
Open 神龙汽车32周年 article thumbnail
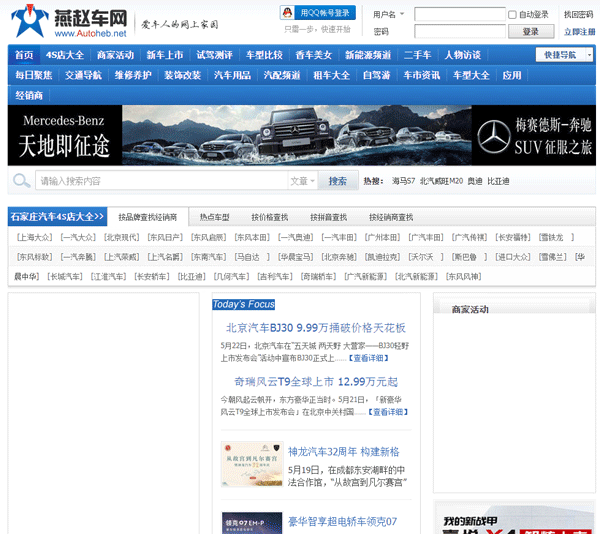(x=252, y=464)
